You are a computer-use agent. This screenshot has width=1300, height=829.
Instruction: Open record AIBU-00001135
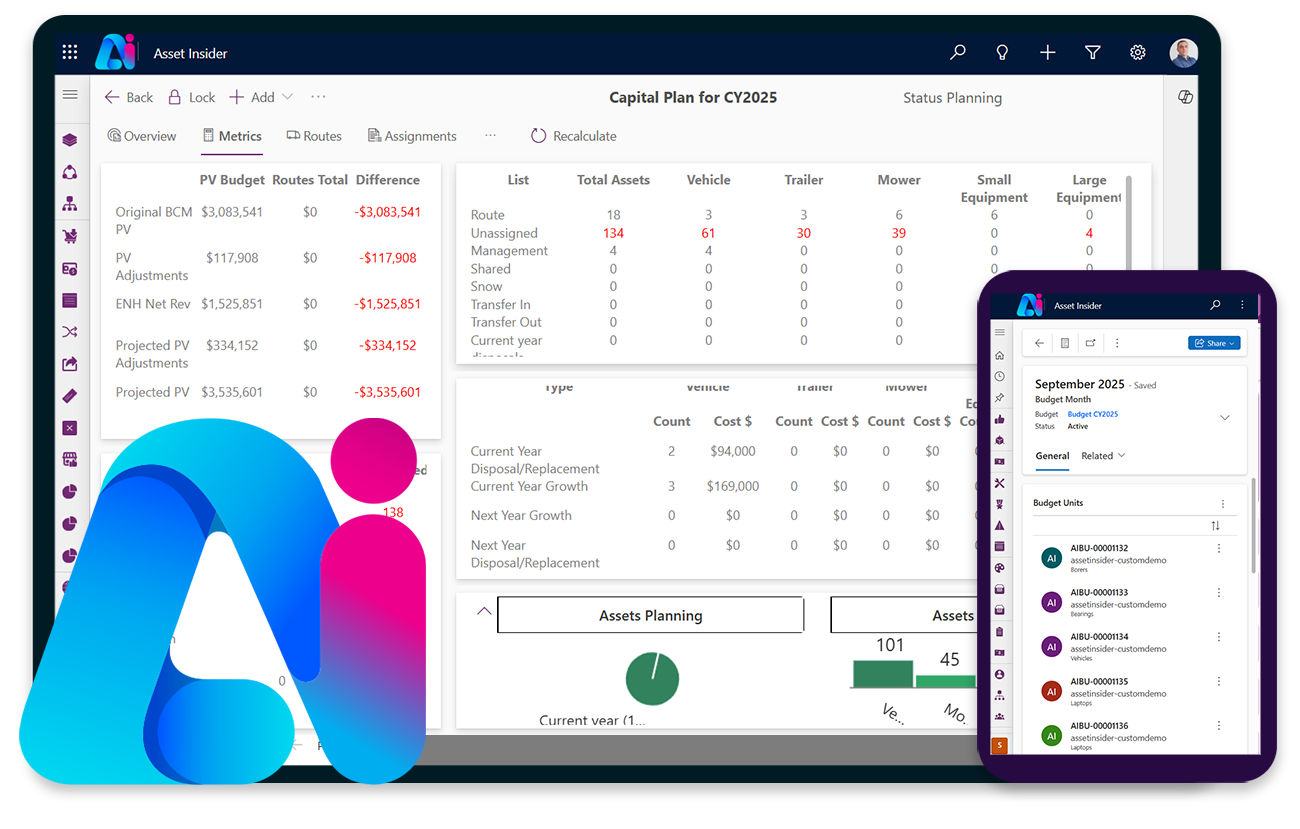[1130, 690]
